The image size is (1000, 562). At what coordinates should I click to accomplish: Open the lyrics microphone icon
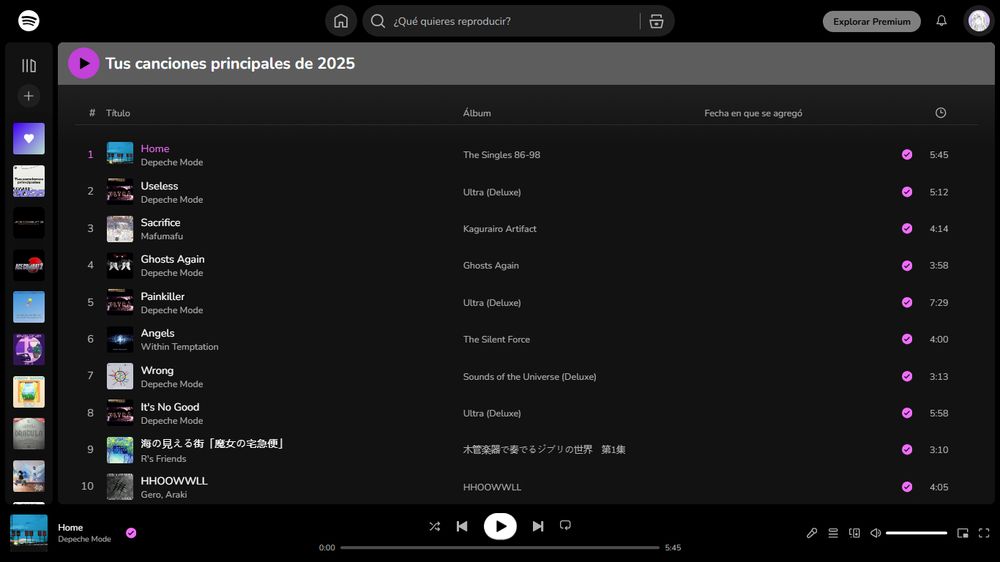(x=811, y=533)
